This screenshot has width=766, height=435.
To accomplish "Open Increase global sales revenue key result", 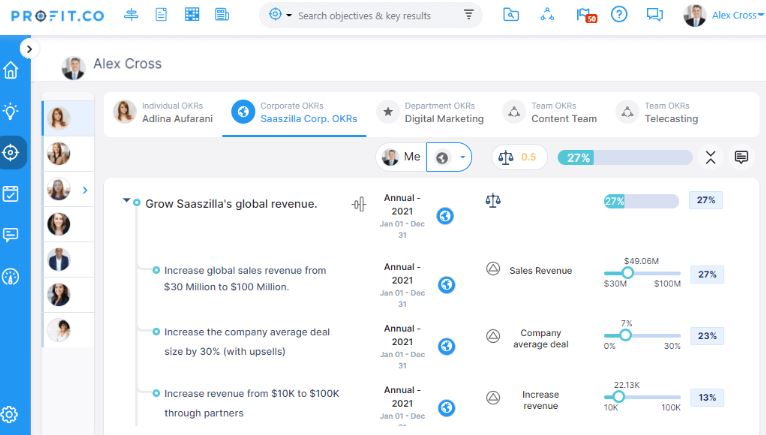I will (x=245, y=278).
